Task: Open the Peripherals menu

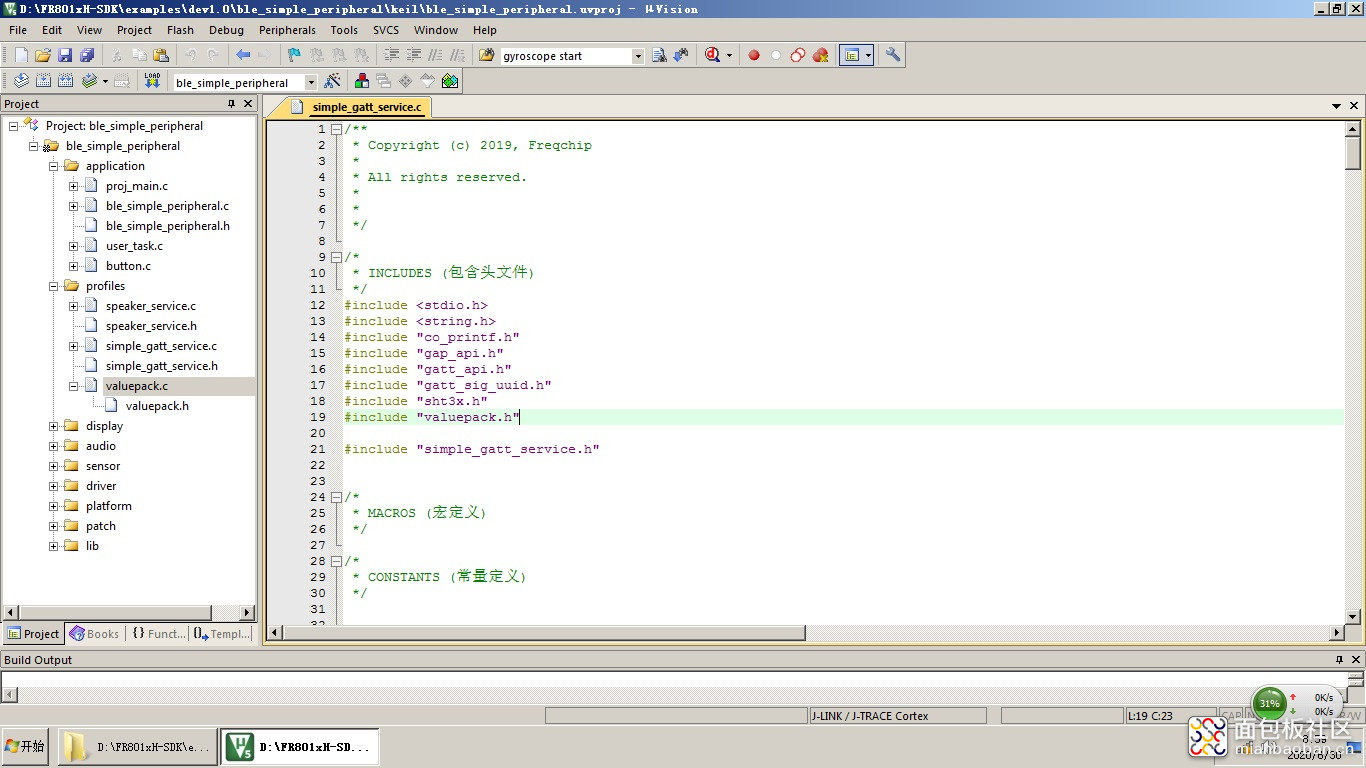Action: pos(287,30)
